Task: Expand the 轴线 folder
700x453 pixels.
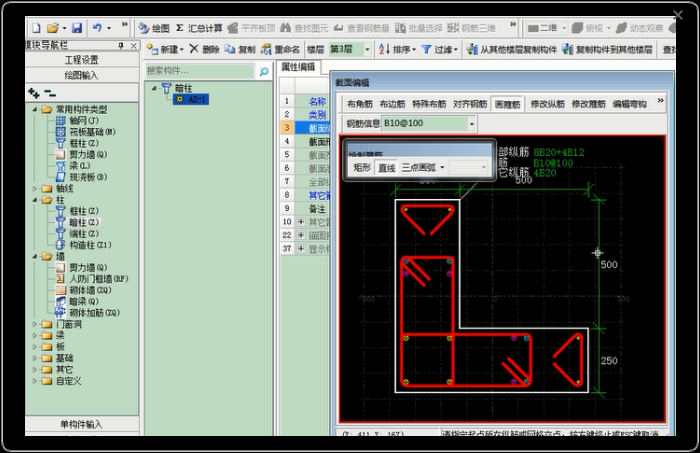Action: (x=35, y=188)
